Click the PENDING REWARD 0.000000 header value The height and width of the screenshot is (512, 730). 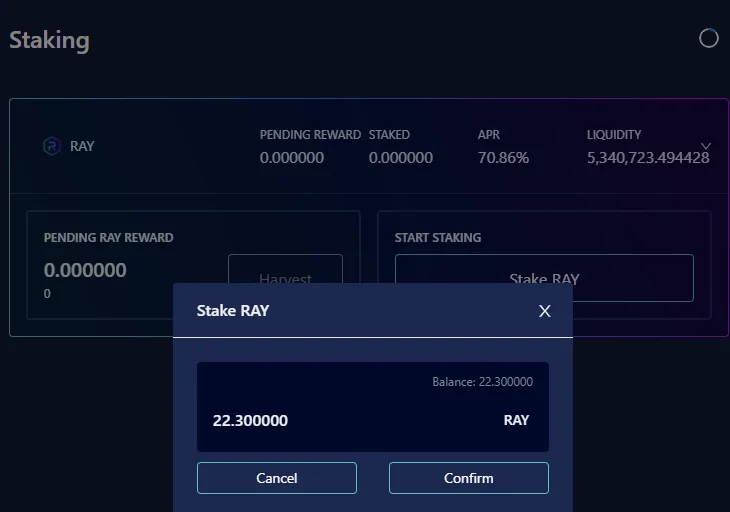coord(292,158)
